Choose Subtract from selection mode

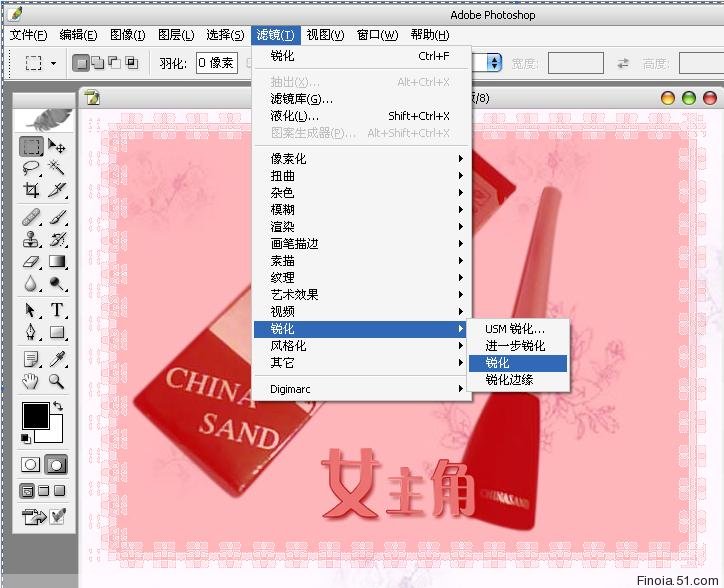(114, 62)
